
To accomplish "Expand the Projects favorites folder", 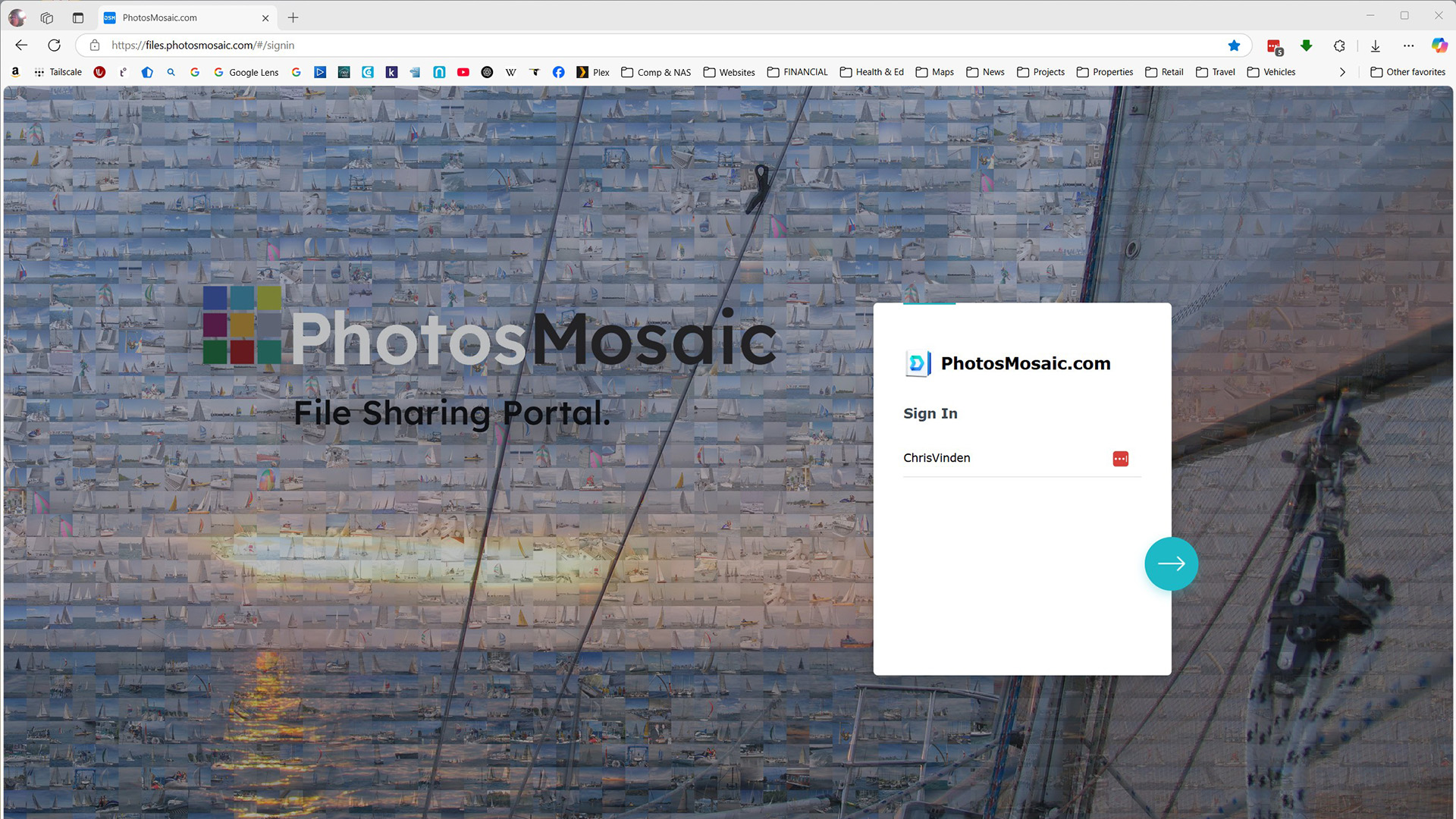I will point(1040,72).
